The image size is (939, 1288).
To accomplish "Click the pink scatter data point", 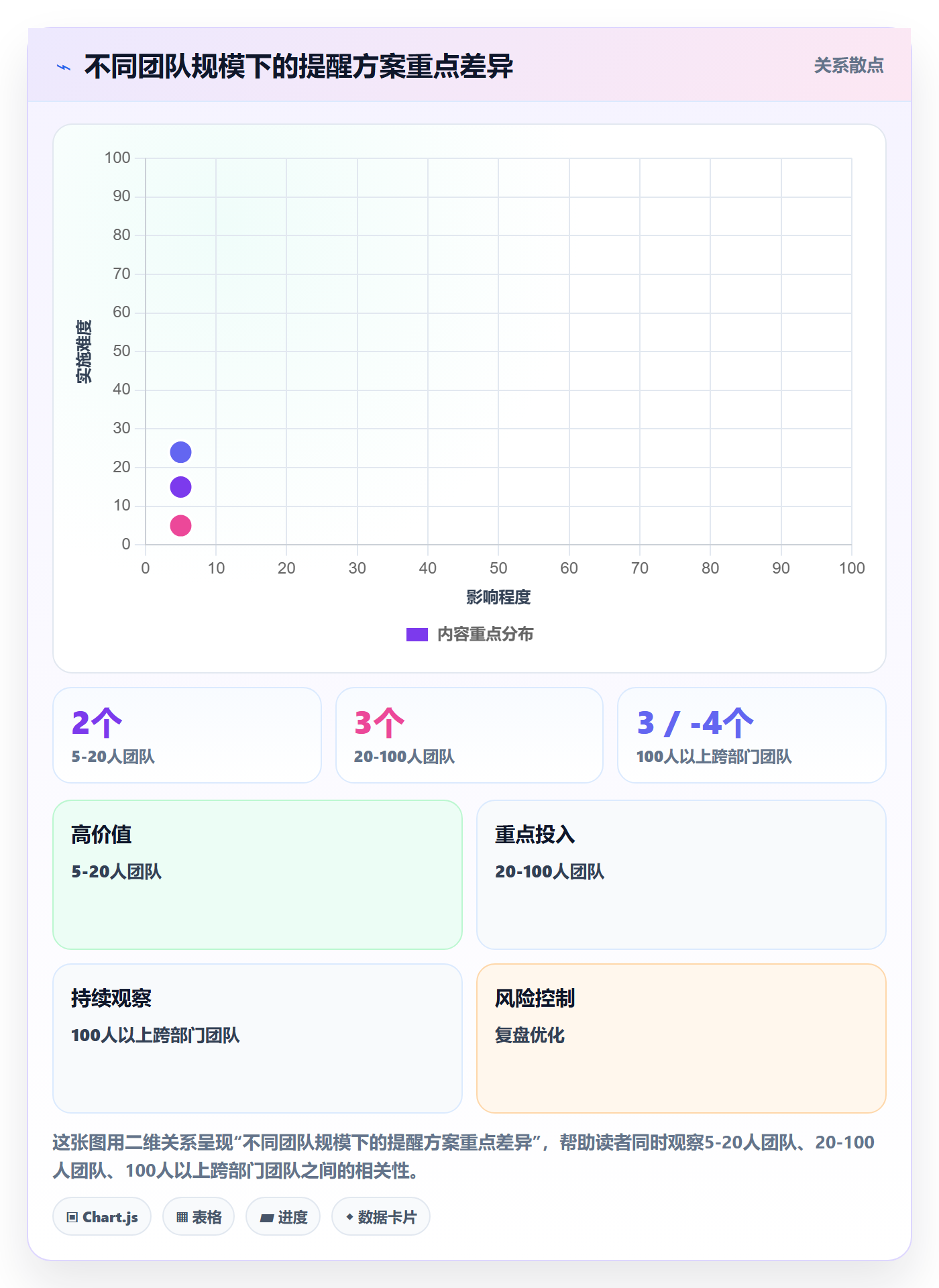I will [x=180, y=525].
